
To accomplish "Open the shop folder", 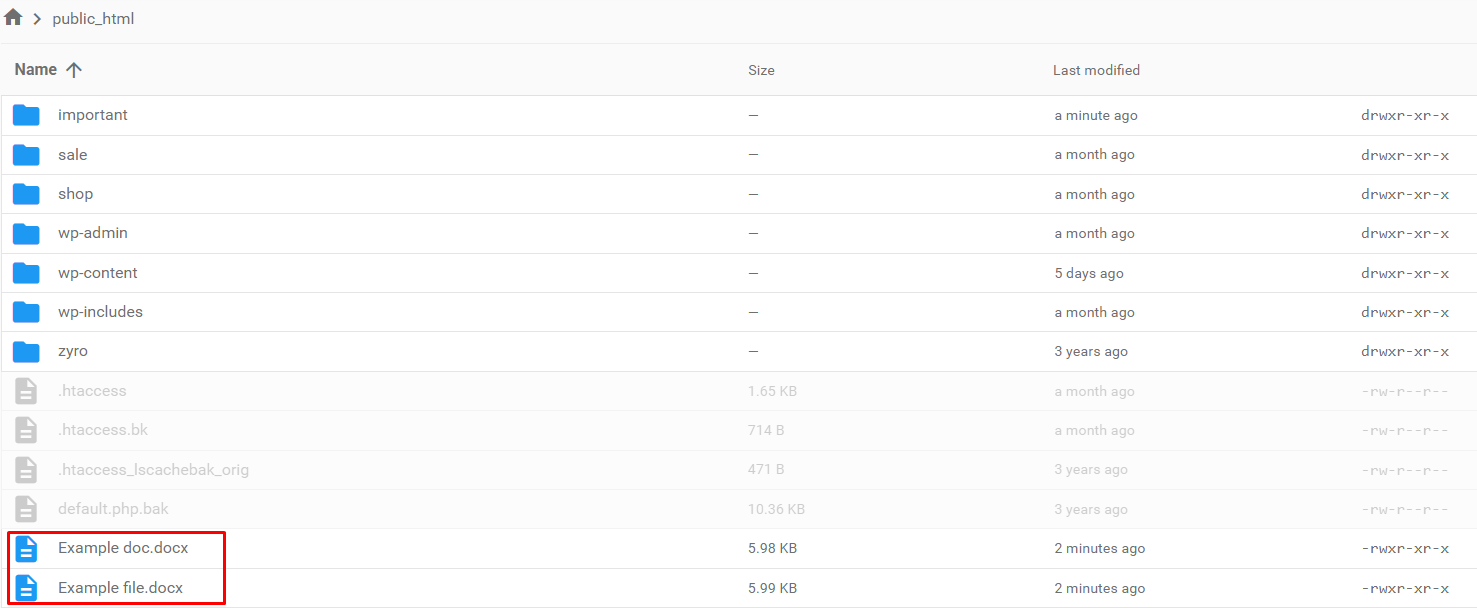I will (x=75, y=194).
